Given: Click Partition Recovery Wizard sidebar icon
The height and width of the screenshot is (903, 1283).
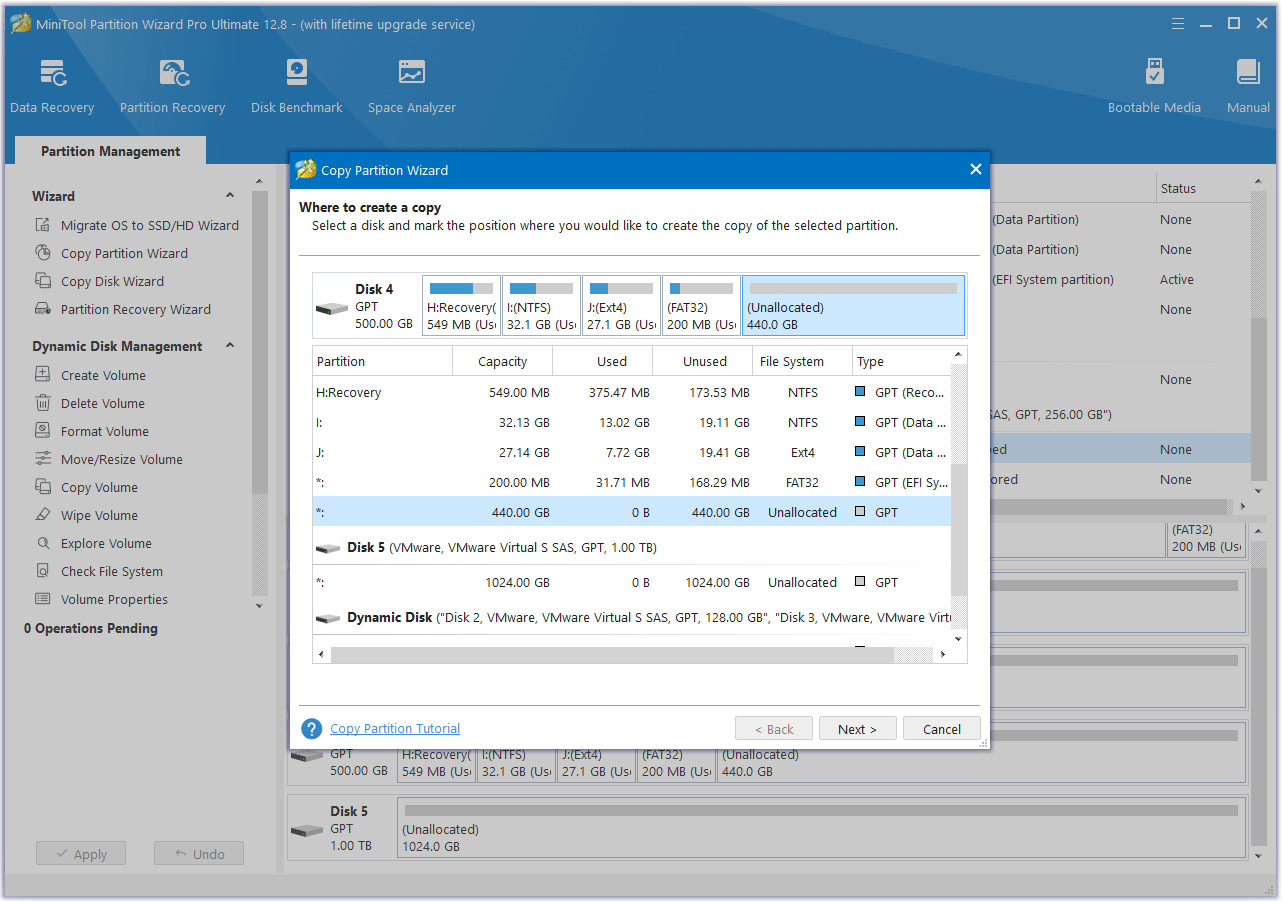Looking at the screenshot, I should tap(43, 309).
